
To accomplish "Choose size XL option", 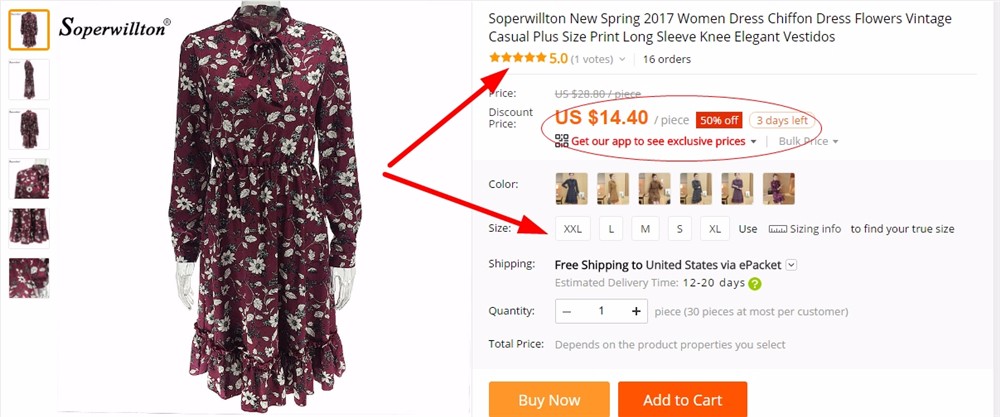I will click(x=715, y=229).
